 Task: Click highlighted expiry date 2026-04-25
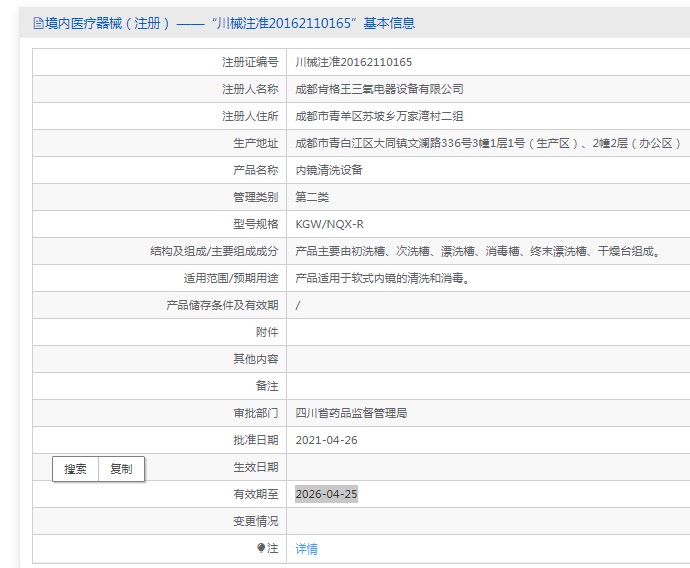[326, 494]
